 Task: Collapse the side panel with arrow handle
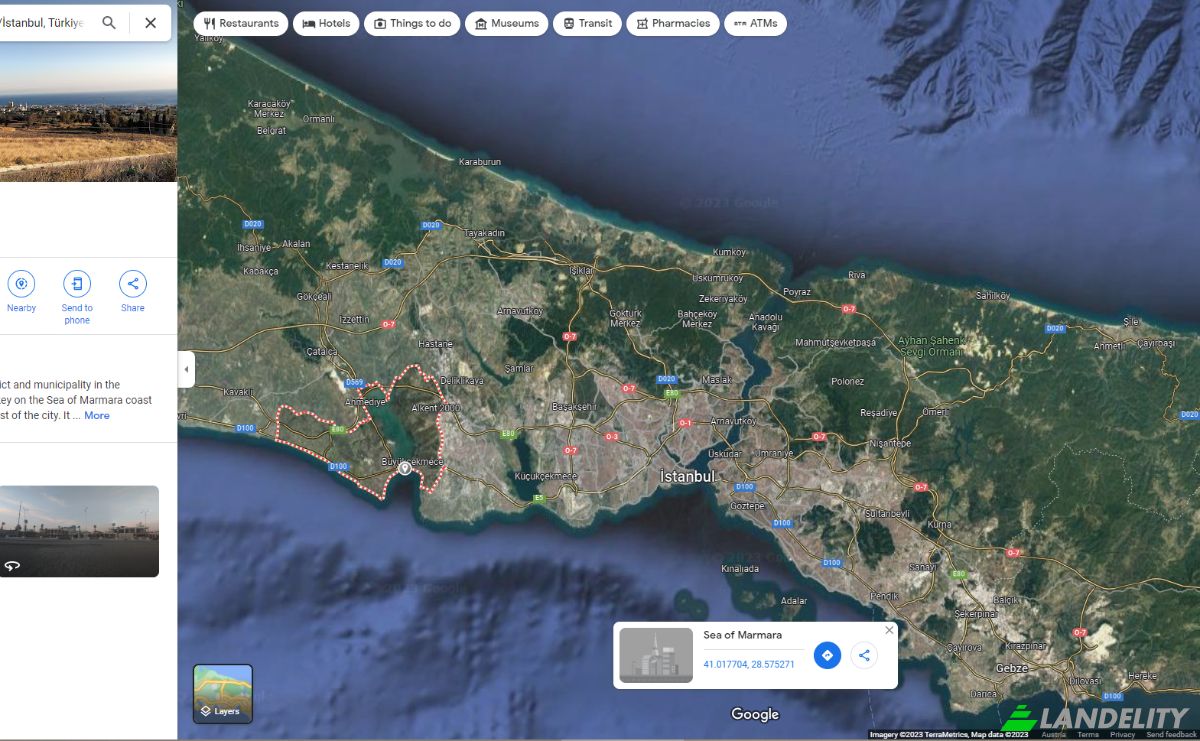click(186, 370)
